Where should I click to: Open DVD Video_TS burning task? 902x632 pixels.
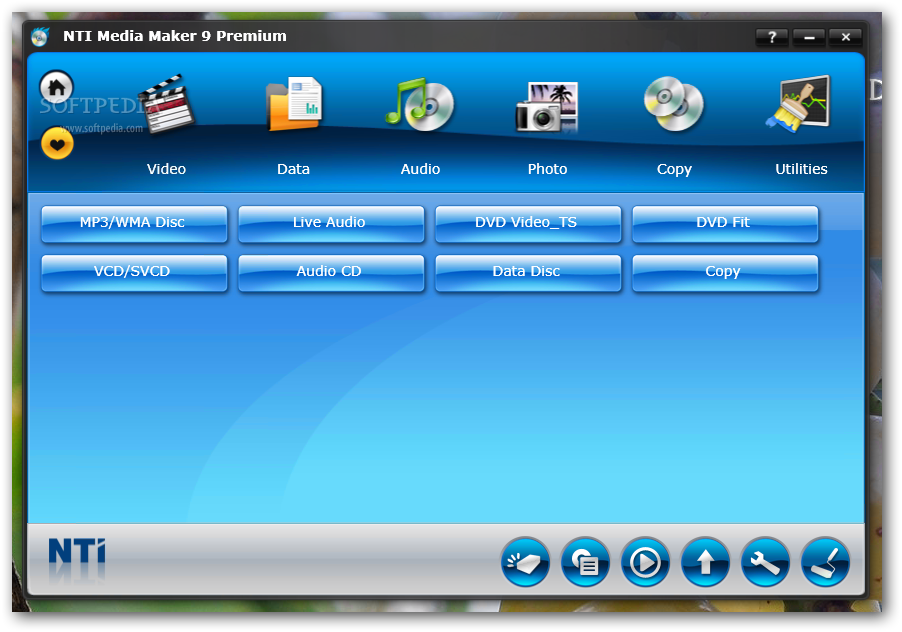pos(528,224)
